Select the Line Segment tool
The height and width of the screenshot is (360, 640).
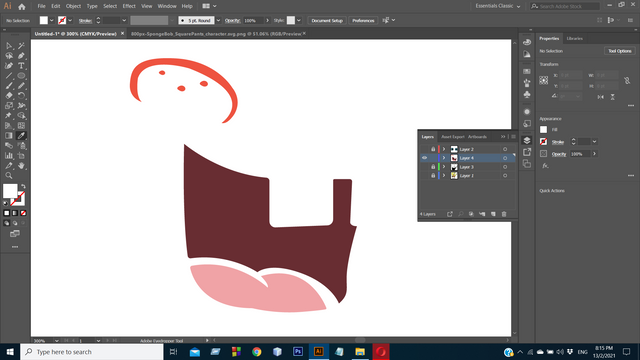pyautogui.click(x=9, y=76)
